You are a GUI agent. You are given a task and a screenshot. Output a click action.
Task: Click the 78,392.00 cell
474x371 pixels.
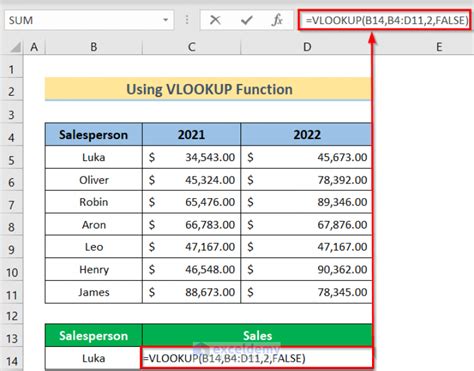point(306,180)
